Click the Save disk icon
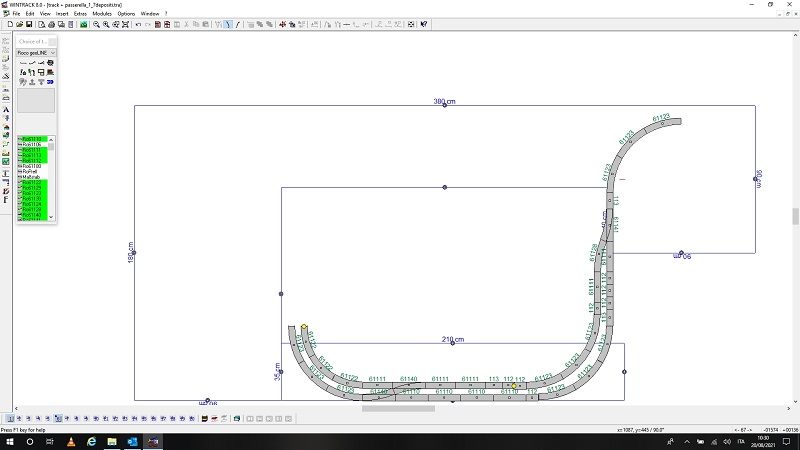The image size is (800, 450). click(29, 24)
